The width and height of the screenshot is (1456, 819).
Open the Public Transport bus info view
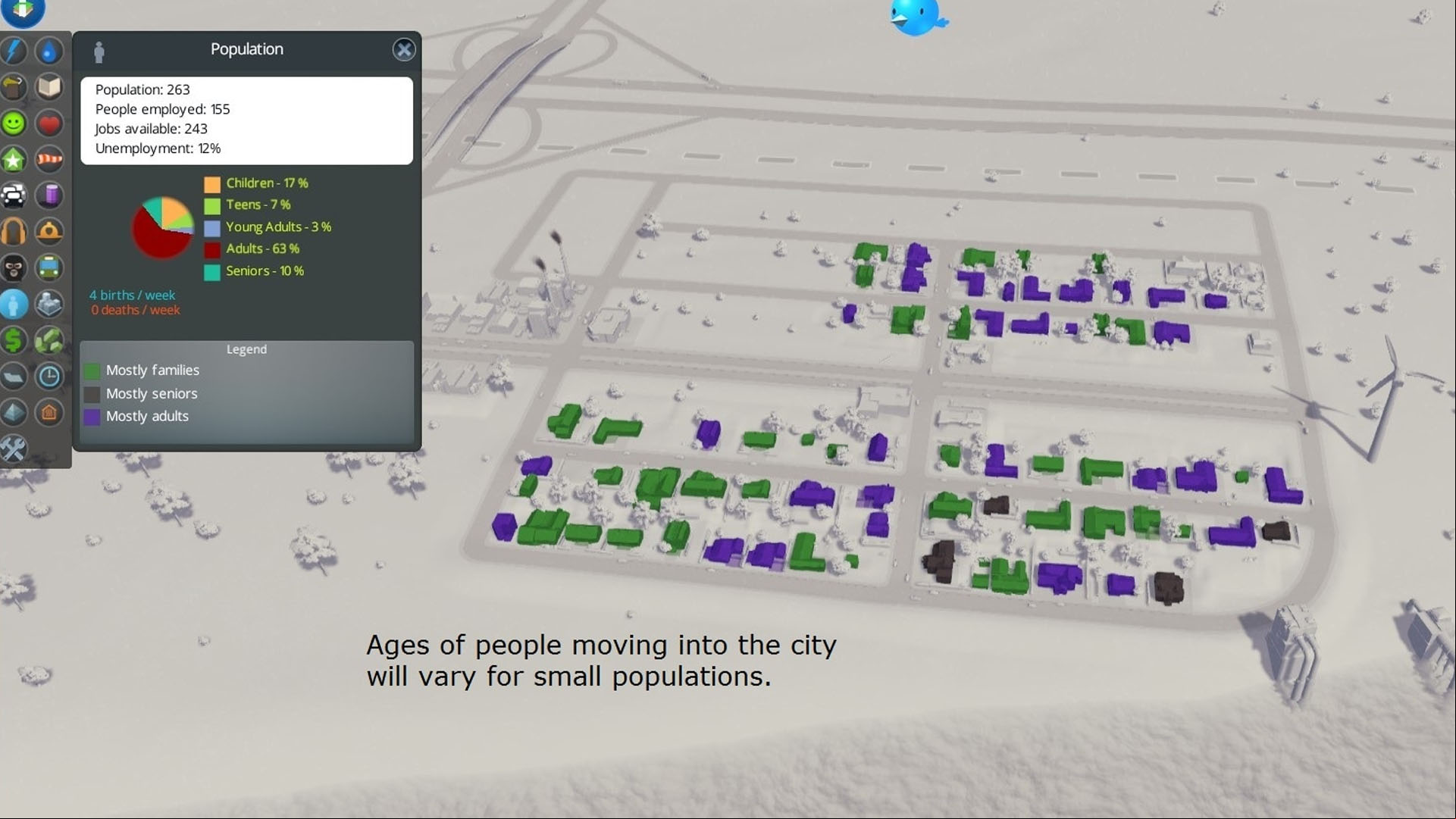coord(49,267)
